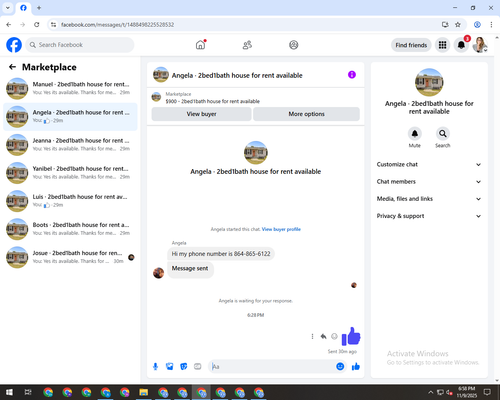Open Boots's house for rent conversation
The image size is (500, 400).
[70, 229]
